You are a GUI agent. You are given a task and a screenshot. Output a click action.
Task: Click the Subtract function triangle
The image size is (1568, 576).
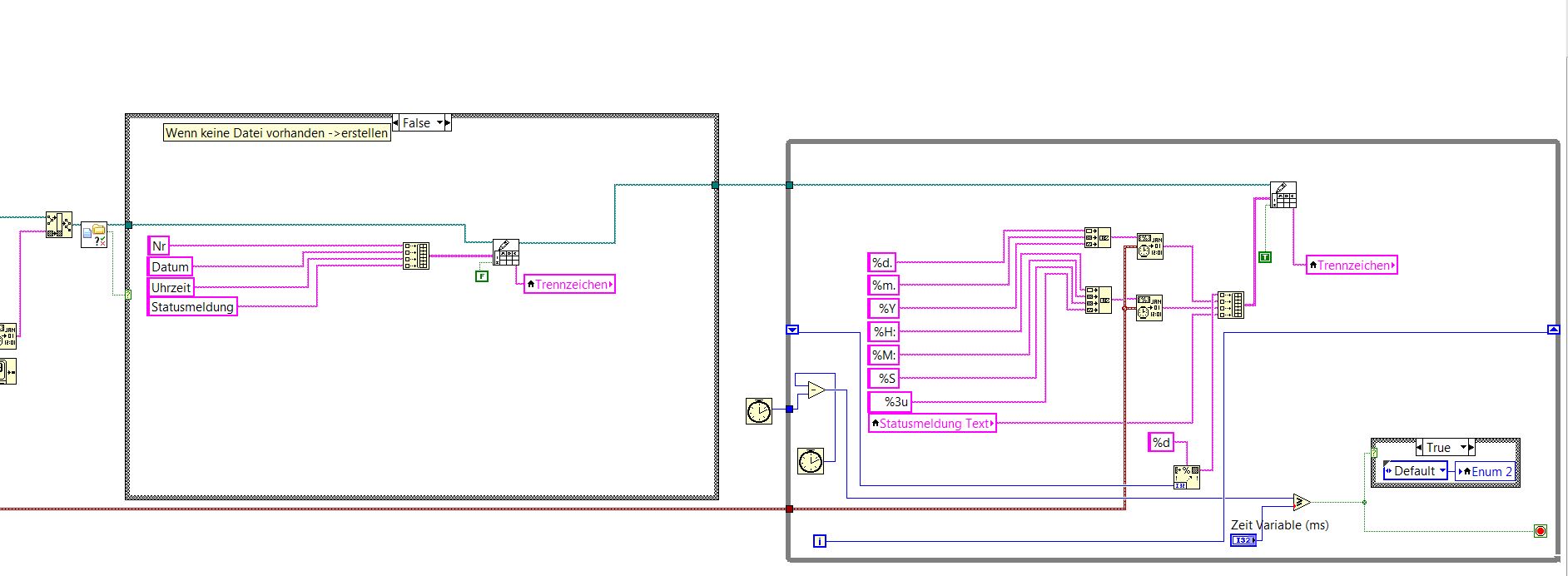tap(816, 390)
